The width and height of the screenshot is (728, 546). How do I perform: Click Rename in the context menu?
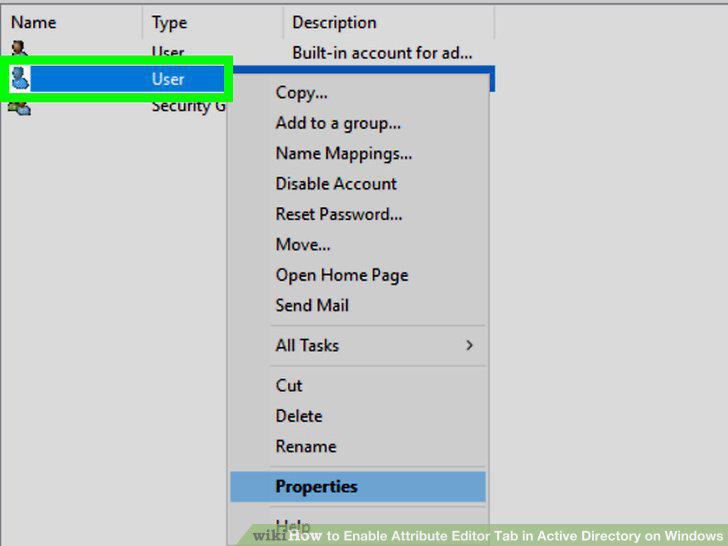click(x=358, y=446)
